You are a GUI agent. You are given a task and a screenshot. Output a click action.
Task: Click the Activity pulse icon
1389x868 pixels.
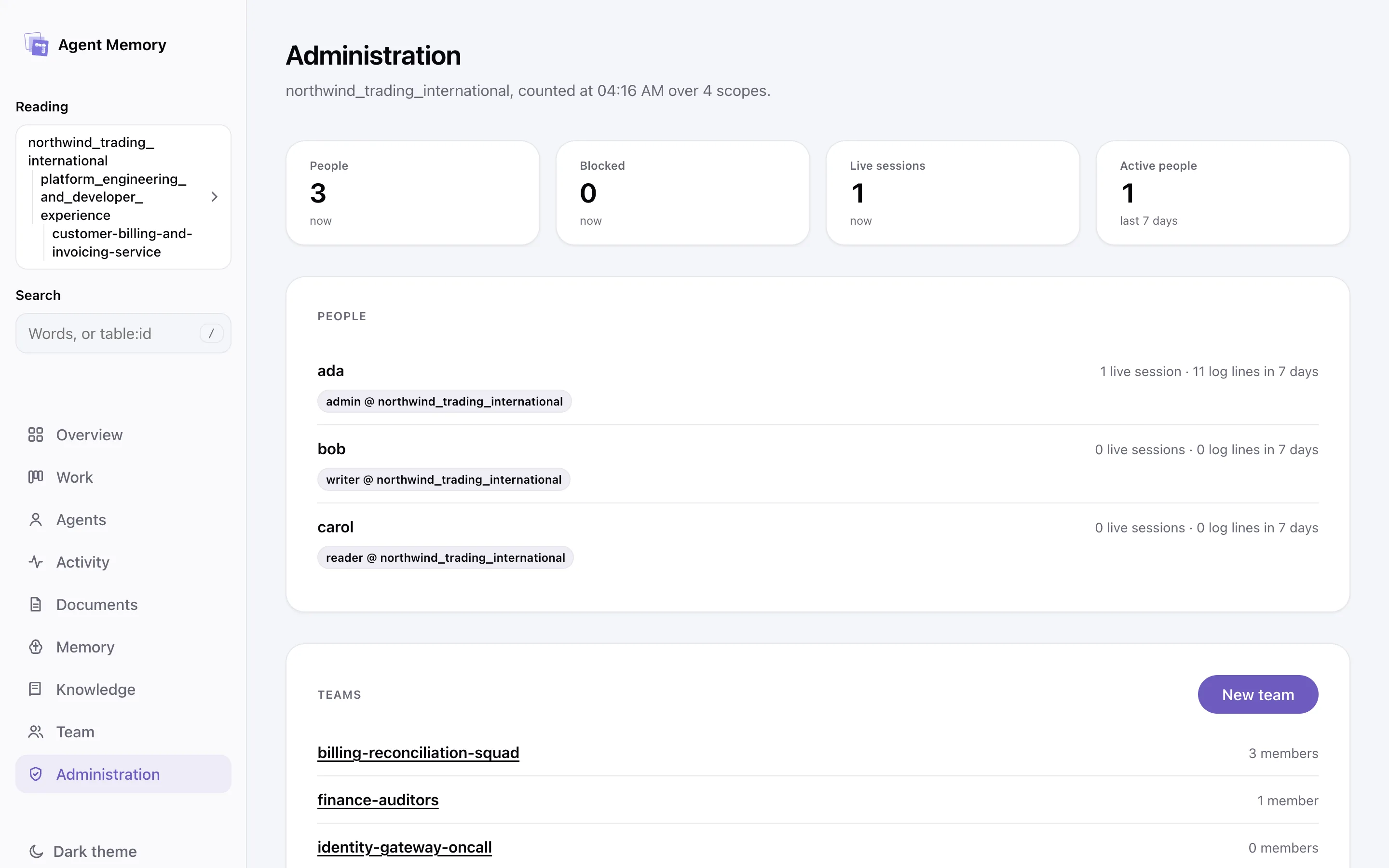[x=36, y=562]
